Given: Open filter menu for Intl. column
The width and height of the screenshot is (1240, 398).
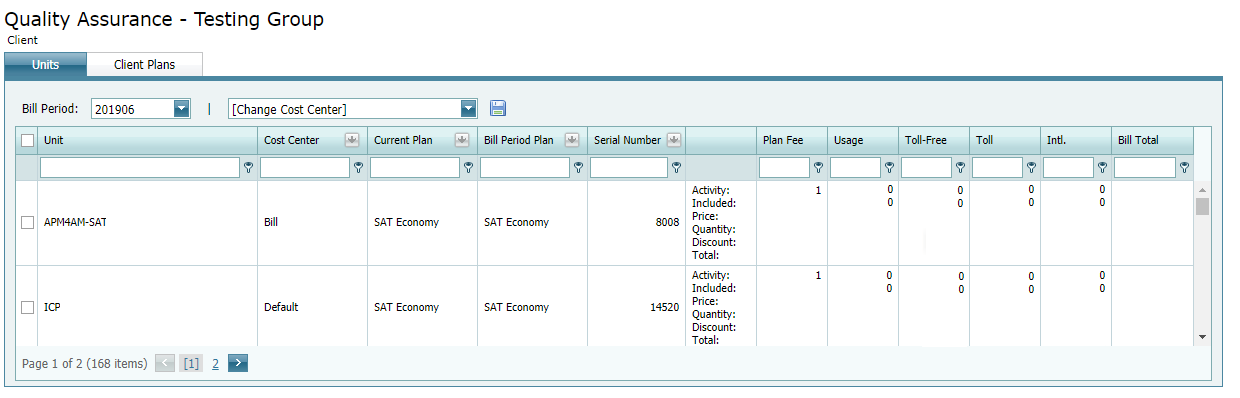Looking at the screenshot, I should click(1102, 168).
